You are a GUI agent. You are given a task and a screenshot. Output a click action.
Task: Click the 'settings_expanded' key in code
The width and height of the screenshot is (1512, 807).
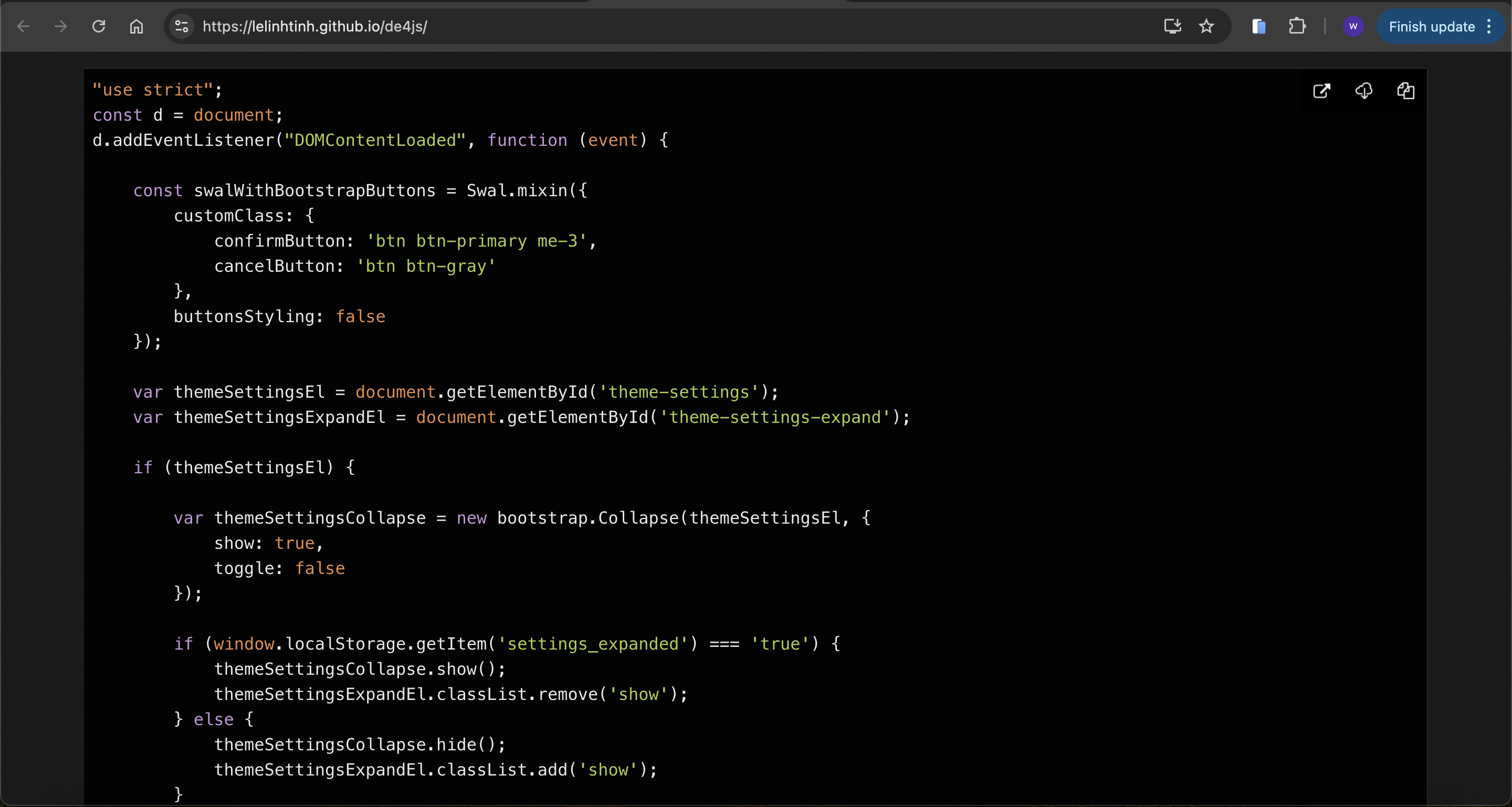[x=593, y=643]
